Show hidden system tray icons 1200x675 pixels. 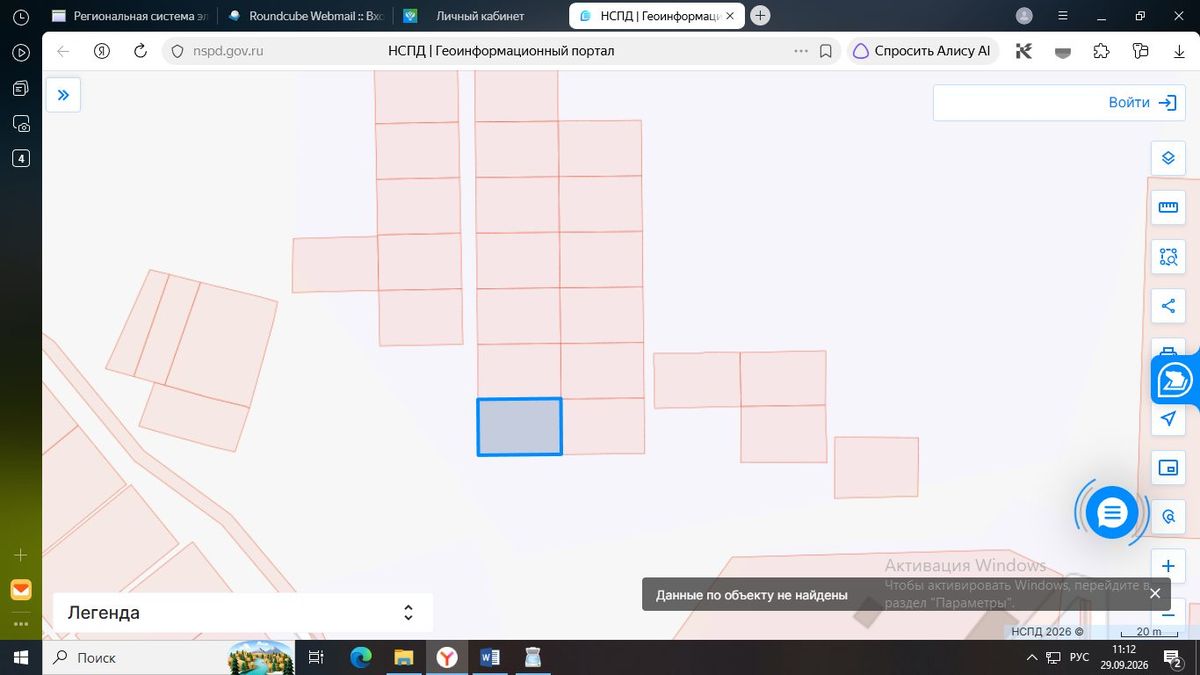tap(1032, 657)
